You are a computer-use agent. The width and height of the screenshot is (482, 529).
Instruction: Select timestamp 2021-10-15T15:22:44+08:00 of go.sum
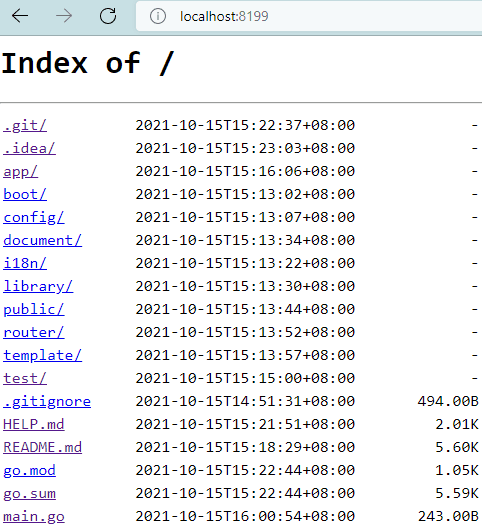(x=245, y=494)
